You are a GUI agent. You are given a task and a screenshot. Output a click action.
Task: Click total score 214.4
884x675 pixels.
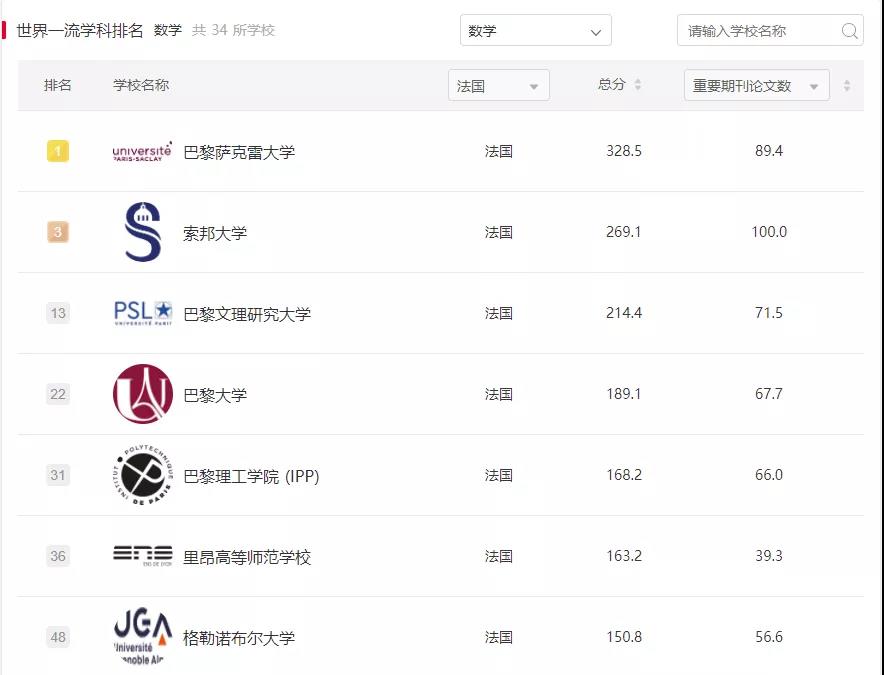click(624, 313)
